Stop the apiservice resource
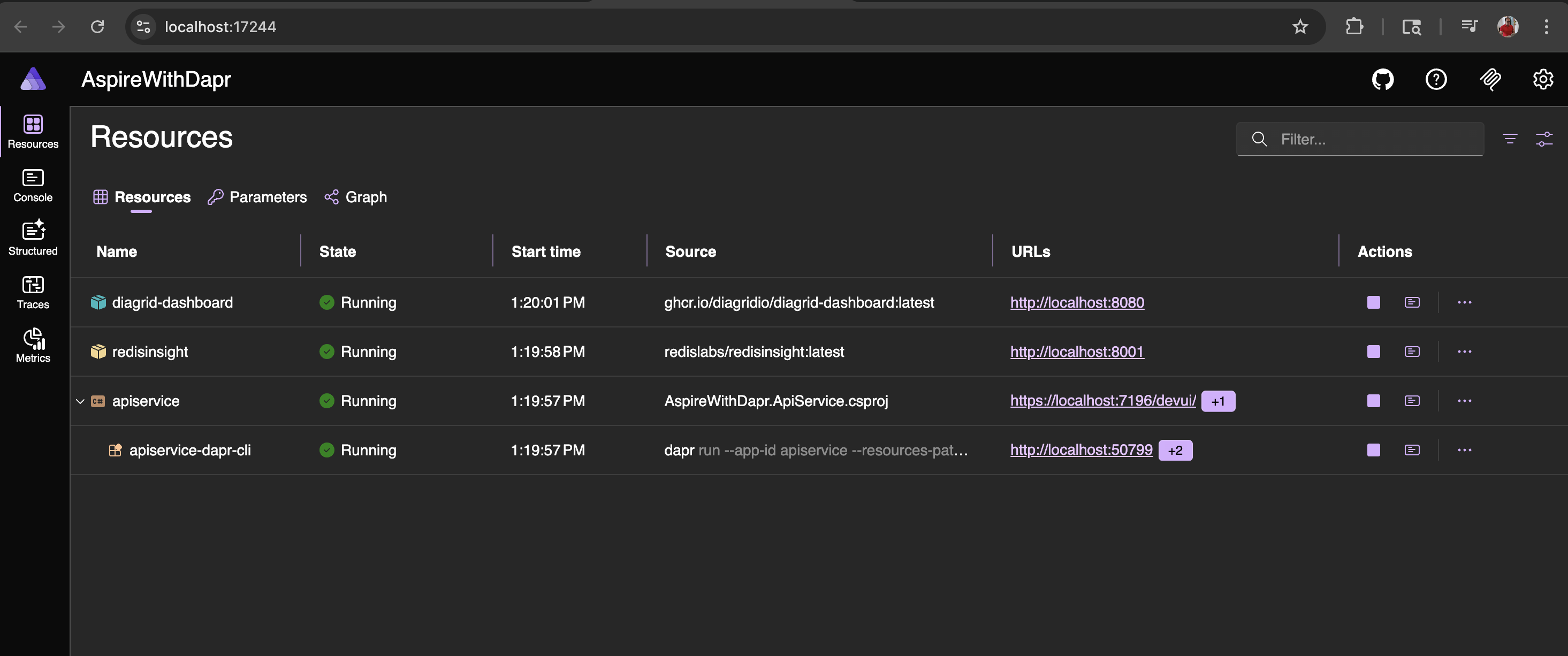Viewport: 1568px width, 656px height. [x=1373, y=401]
